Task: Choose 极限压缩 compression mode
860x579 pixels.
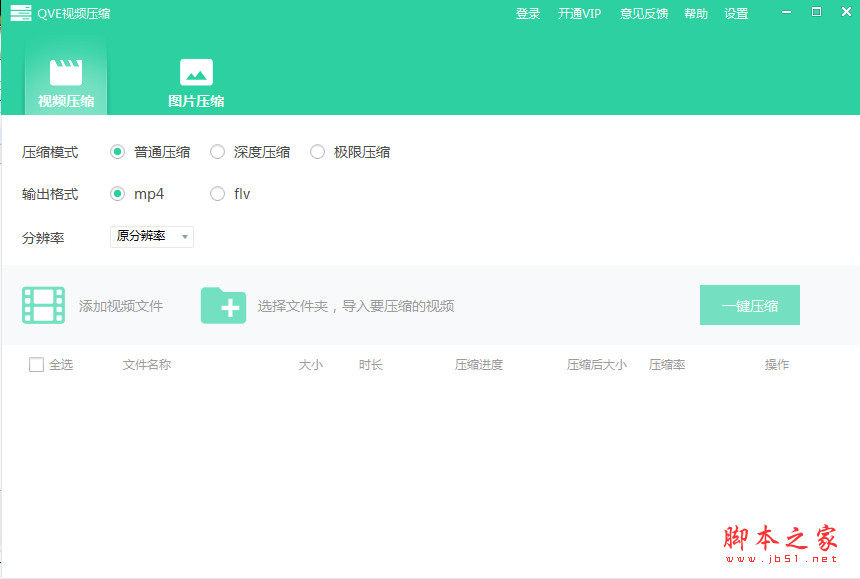Action: tap(318, 152)
